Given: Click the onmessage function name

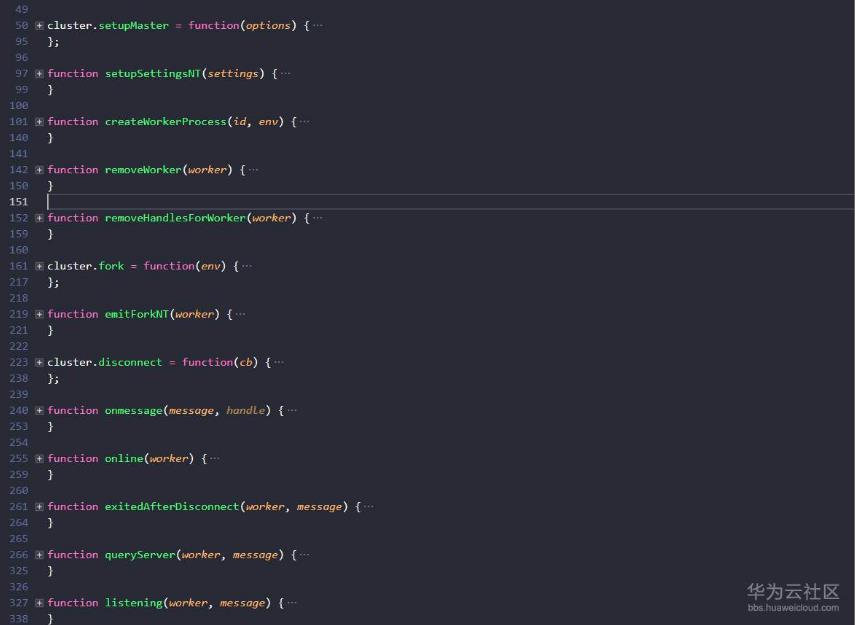Looking at the screenshot, I should [134, 411].
